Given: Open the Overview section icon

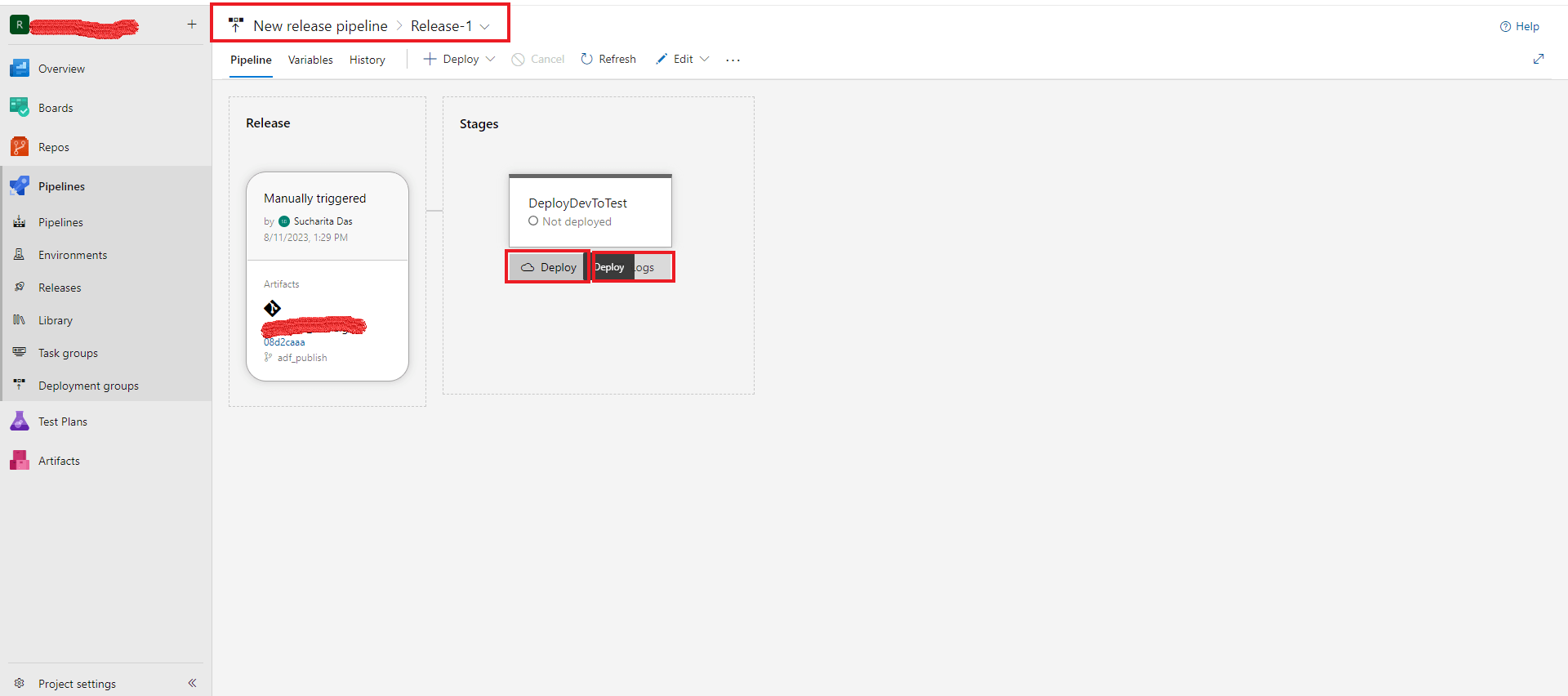Looking at the screenshot, I should point(20,69).
